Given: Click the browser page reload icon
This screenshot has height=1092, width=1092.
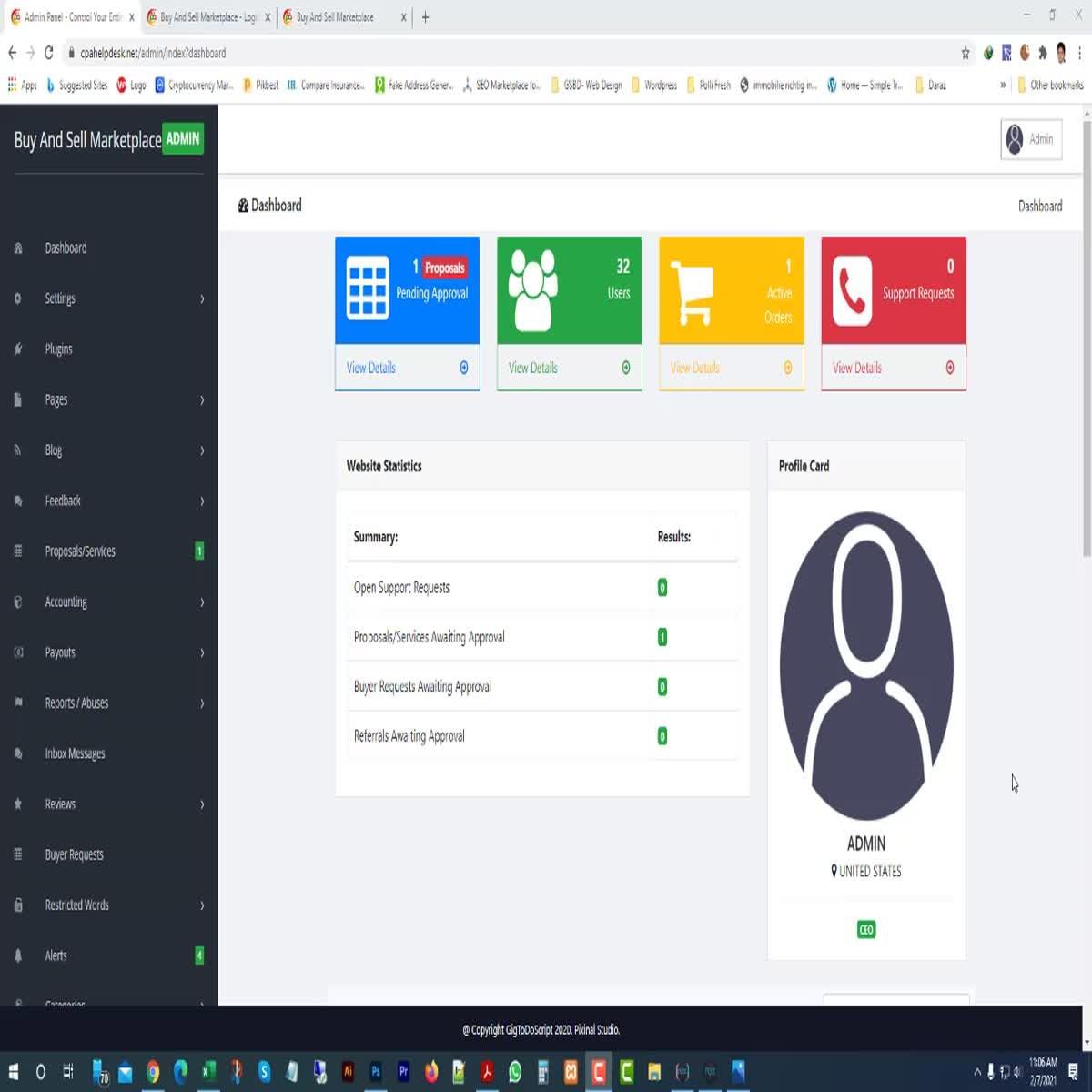Looking at the screenshot, I should (x=48, y=53).
